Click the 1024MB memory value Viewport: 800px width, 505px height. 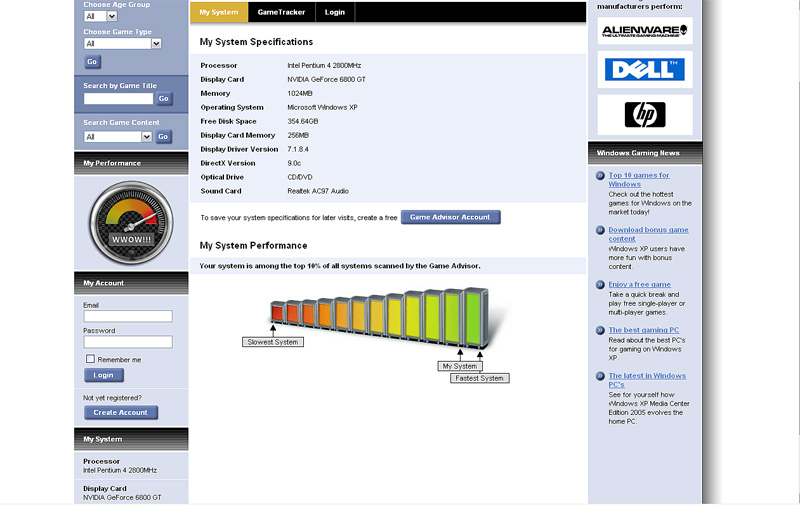(x=300, y=93)
